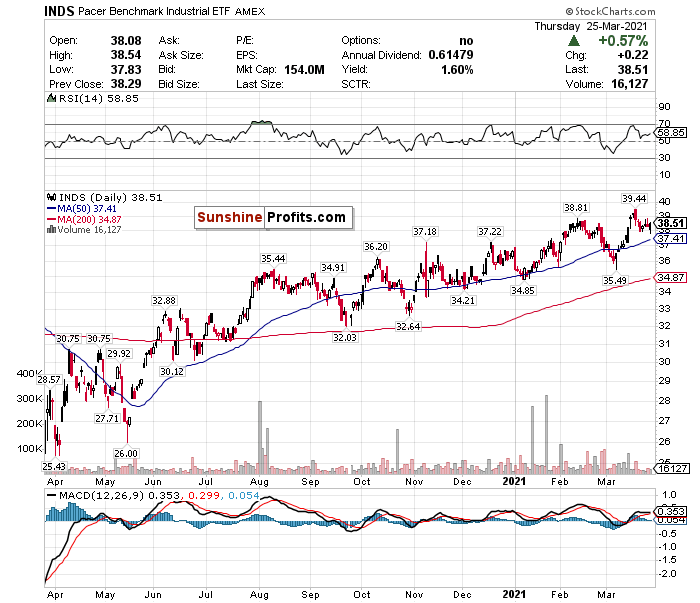Click the SunshineProfits.com watermark logo

(273, 217)
